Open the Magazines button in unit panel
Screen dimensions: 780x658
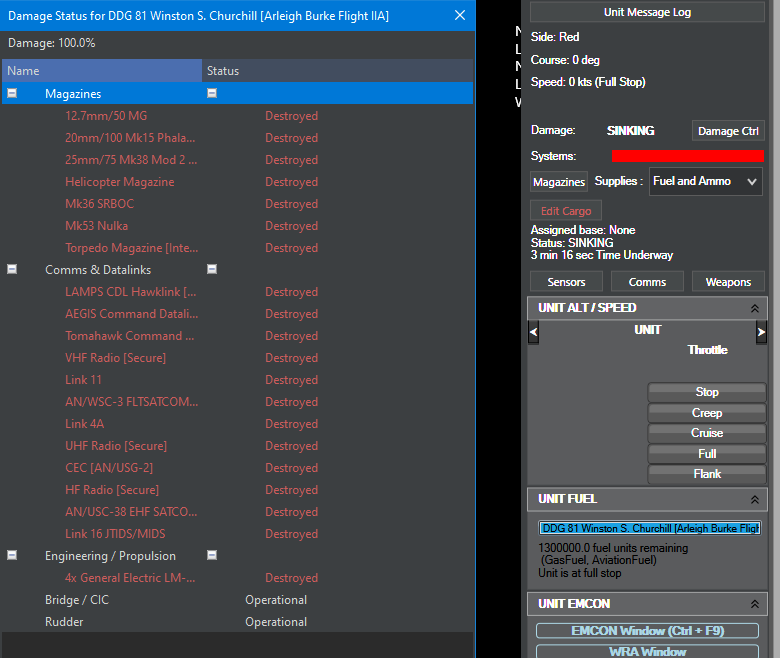pyautogui.click(x=559, y=182)
